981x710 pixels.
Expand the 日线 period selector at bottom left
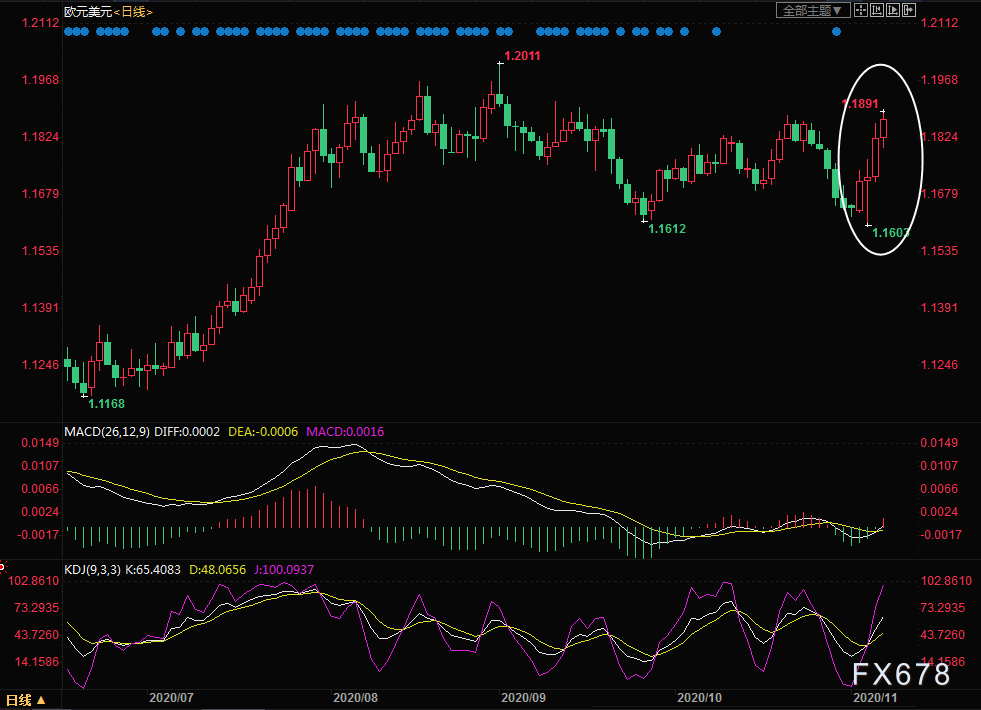click(x=26, y=699)
